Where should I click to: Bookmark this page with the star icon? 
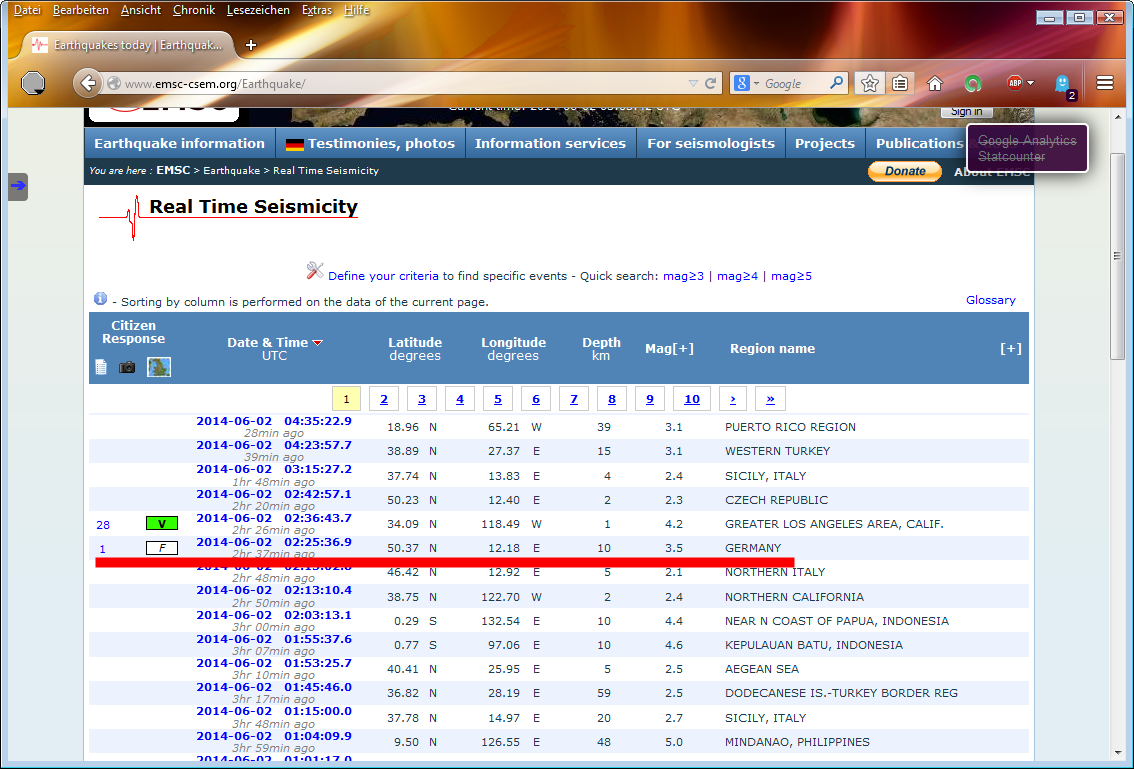point(870,84)
